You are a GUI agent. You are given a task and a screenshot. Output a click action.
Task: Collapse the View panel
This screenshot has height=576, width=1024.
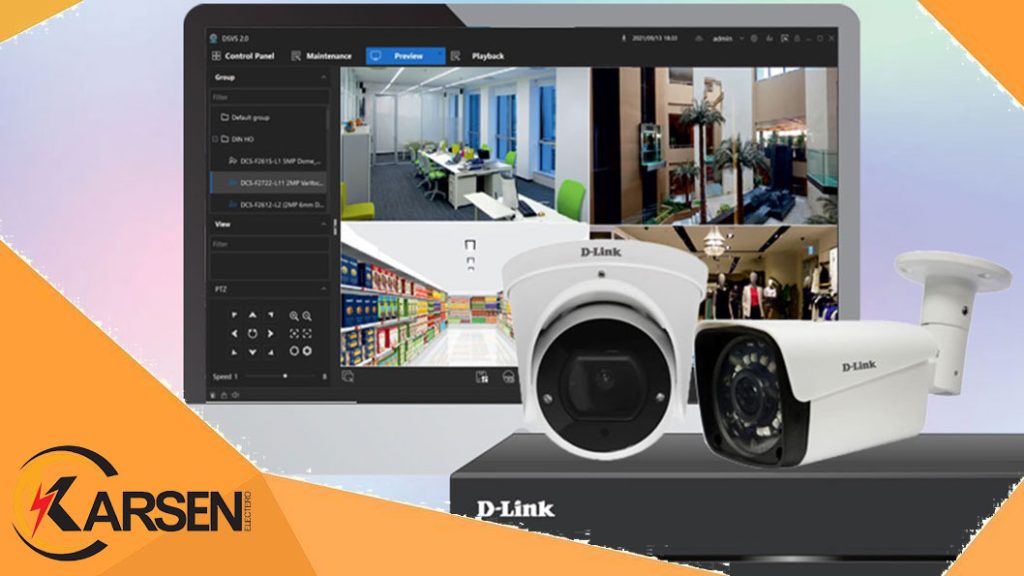tap(323, 225)
